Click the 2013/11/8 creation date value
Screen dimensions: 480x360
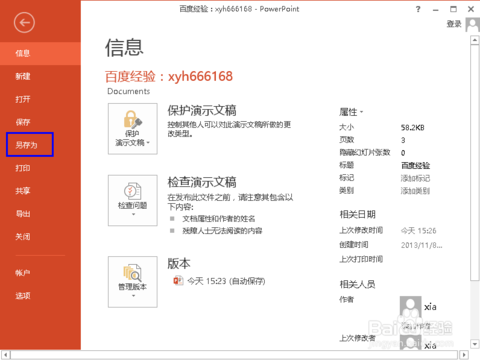point(421,245)
